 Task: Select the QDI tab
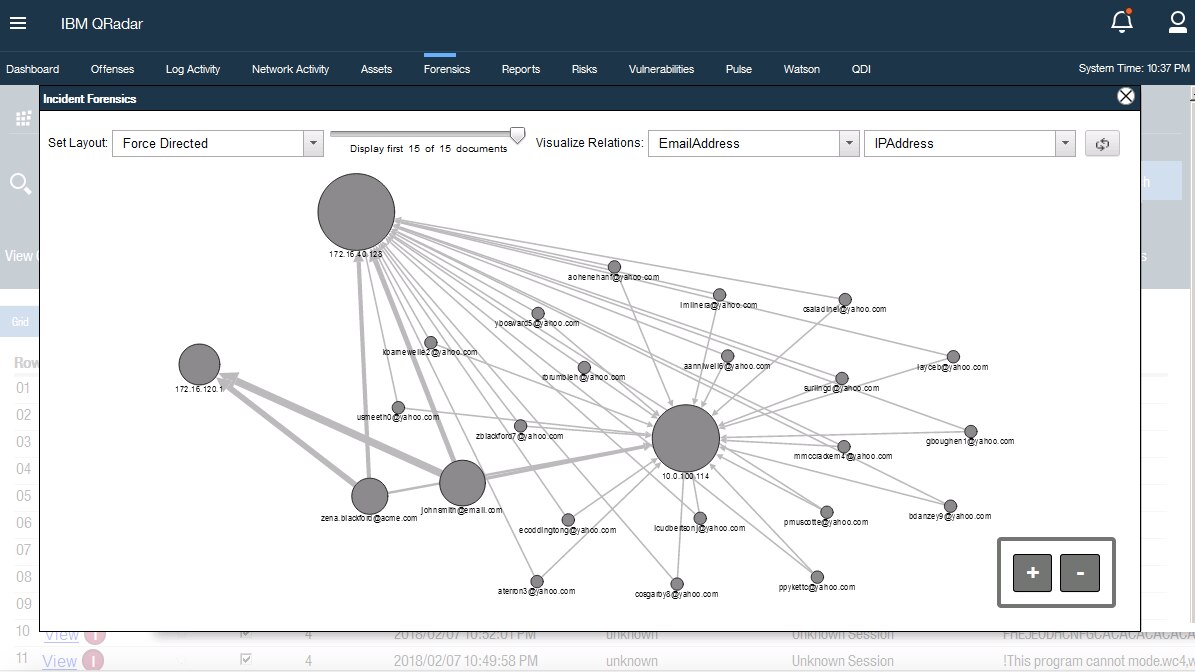861,69
